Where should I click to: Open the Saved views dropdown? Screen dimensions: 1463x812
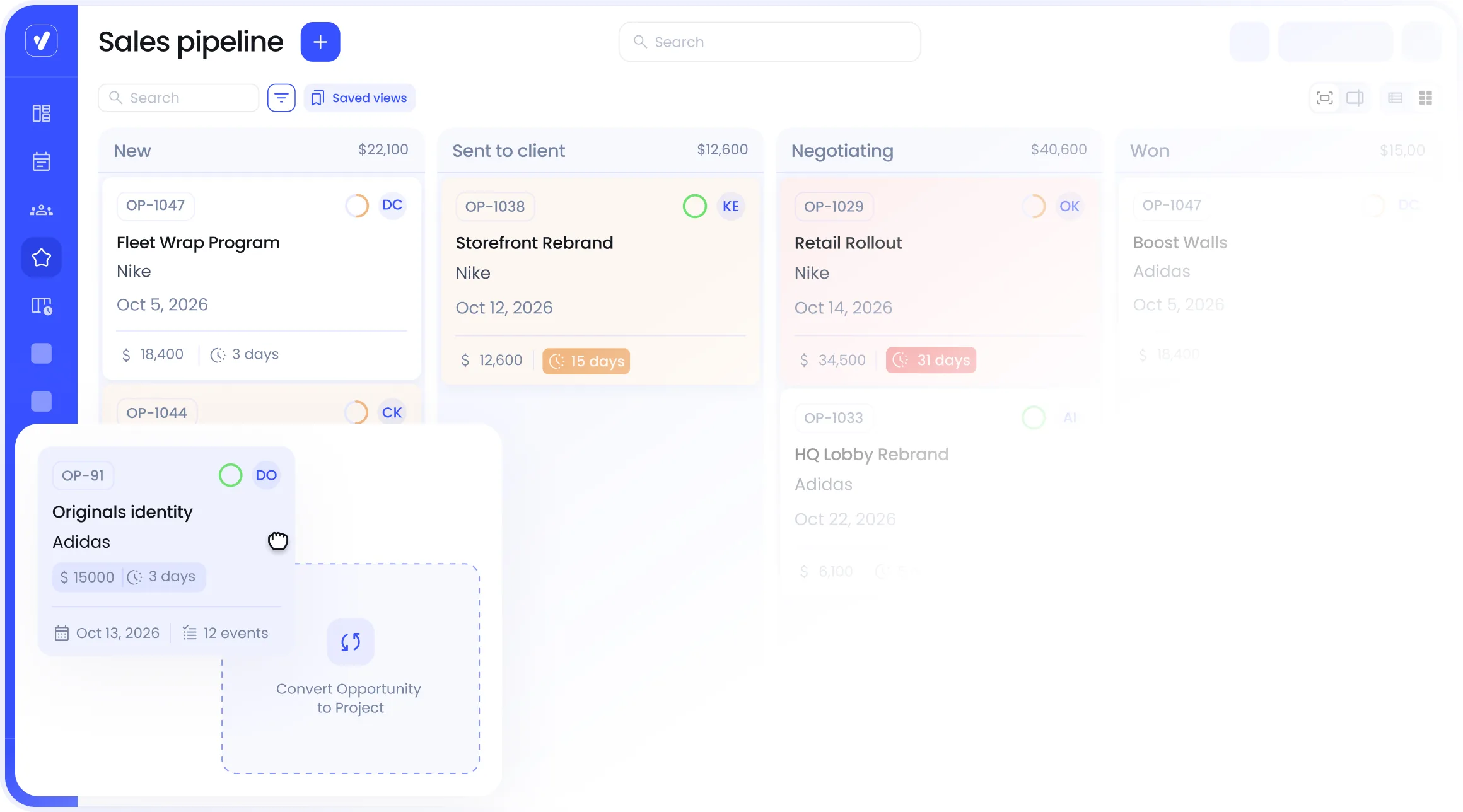click(x=359, y=98)
